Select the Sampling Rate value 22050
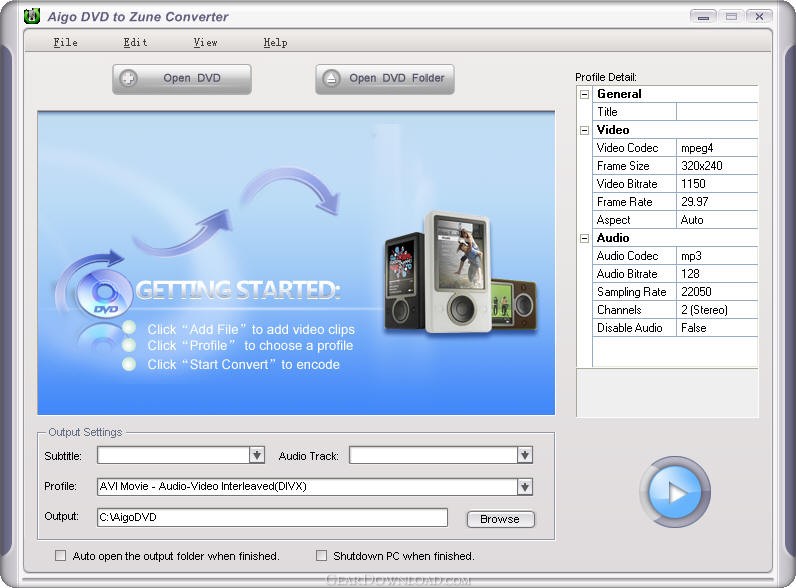This screenshot has height=588, width=796. click(717, 292)
